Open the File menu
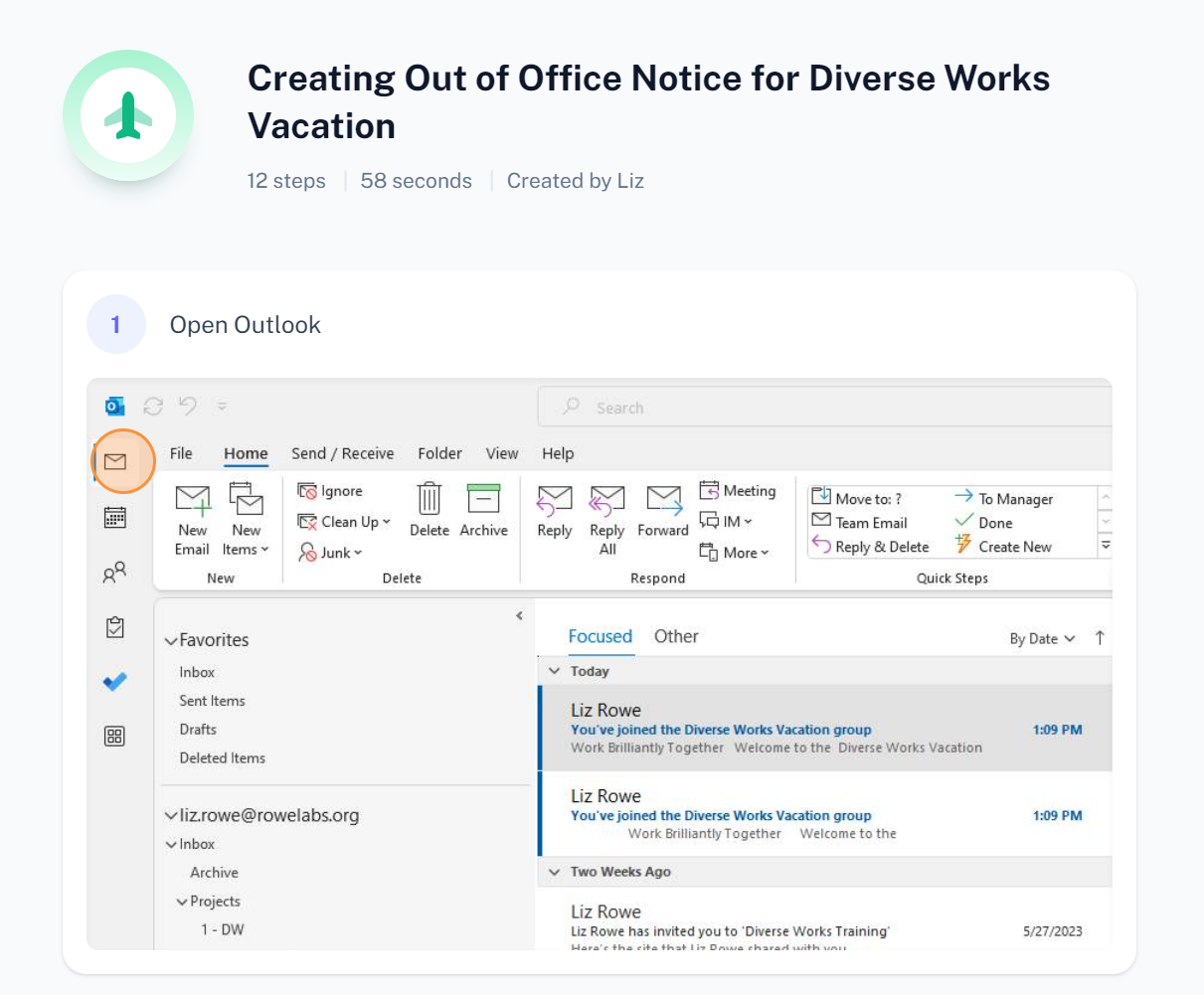Image resolution: width=1204 pixels, height=995 pixels. pos(181,453)
